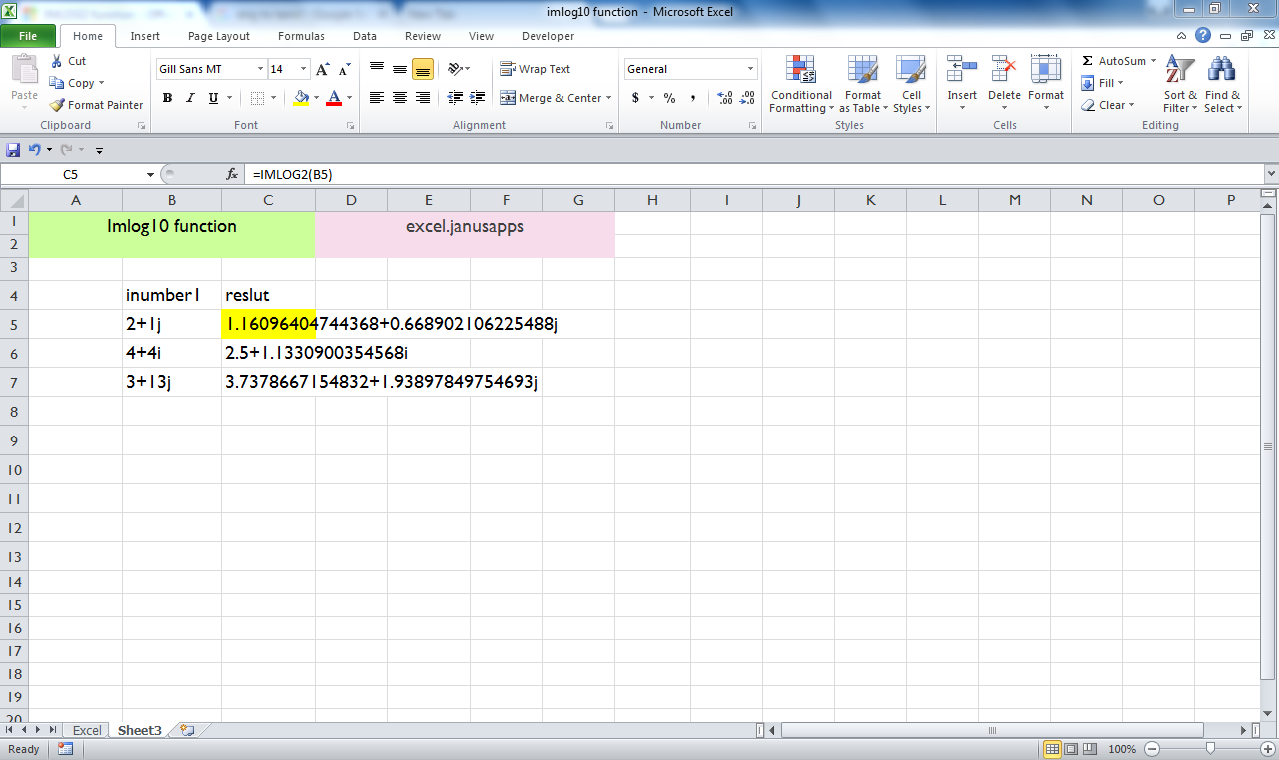Increase indent in Alignment group

coord(477,98)
